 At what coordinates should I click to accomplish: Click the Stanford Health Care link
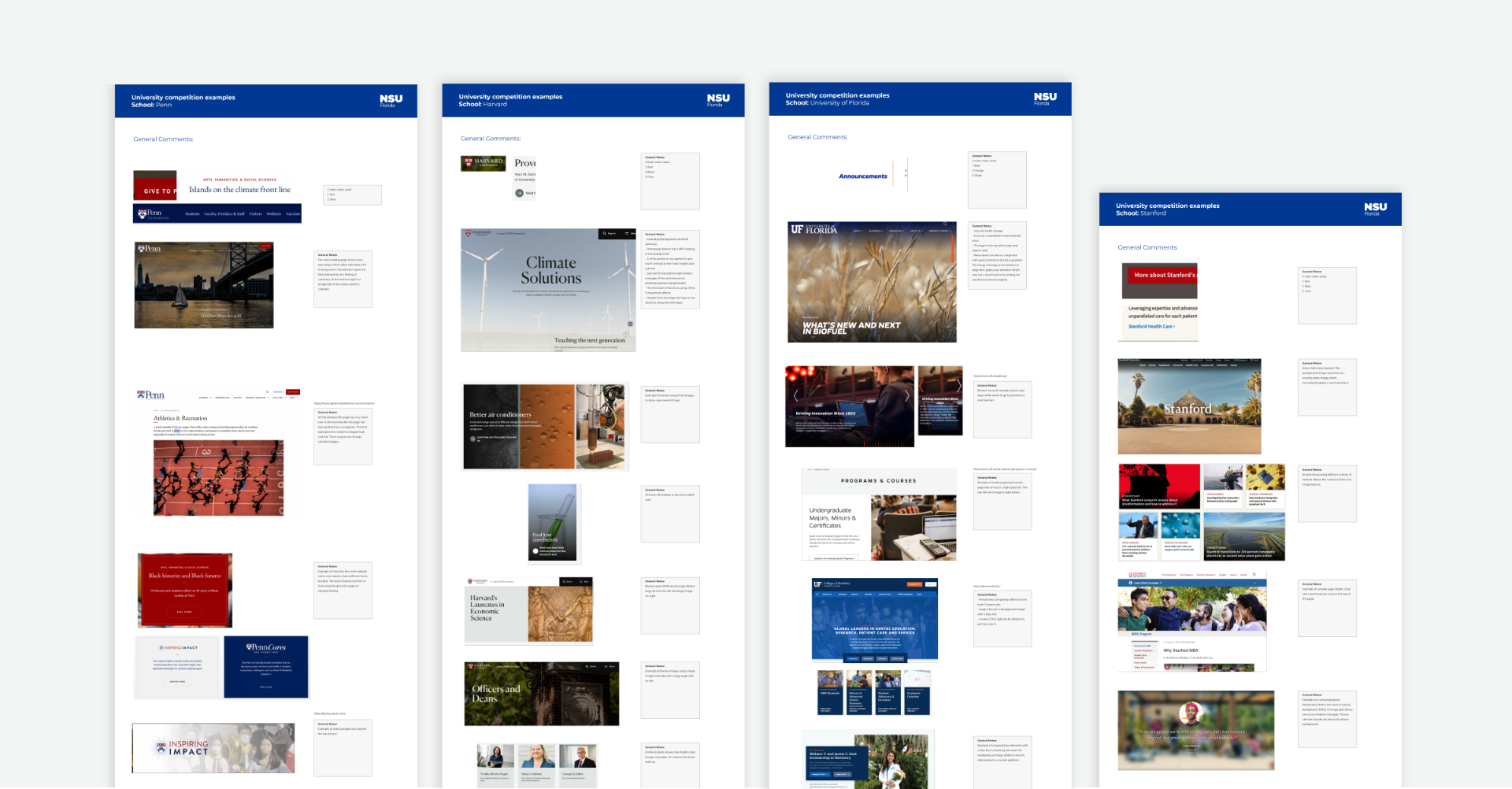[1151, 326]
